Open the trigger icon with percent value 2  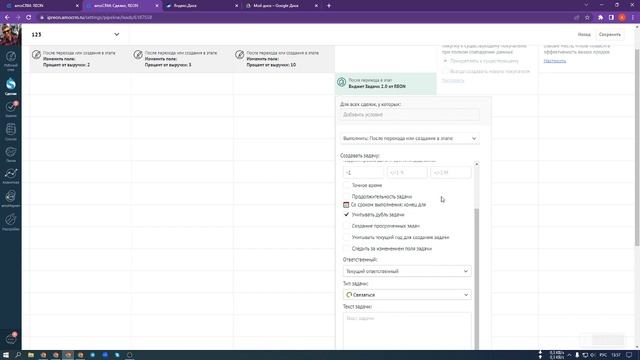(36, 54)
